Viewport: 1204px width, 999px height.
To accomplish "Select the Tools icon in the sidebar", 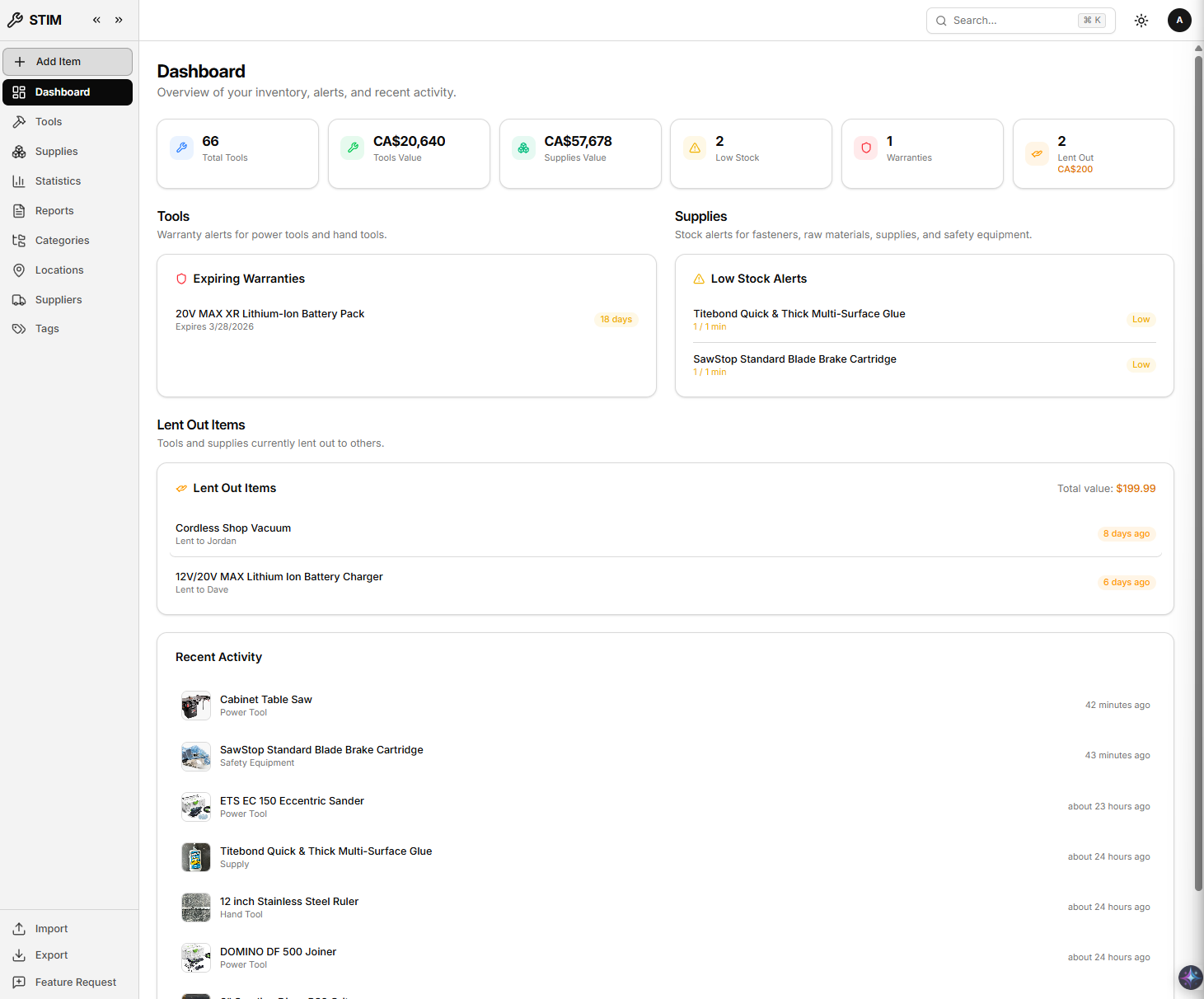I will coord(20,121).
